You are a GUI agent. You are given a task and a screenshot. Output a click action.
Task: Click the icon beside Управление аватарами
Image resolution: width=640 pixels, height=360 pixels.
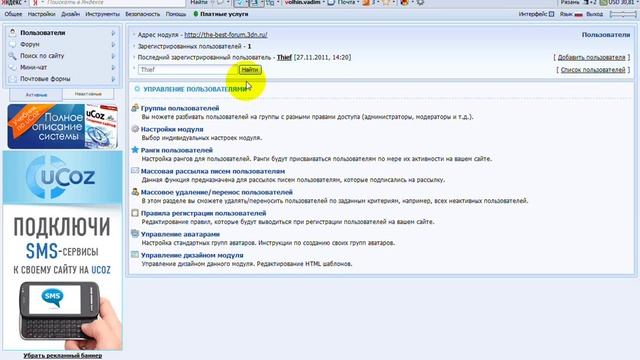click(x=135, y=234)
